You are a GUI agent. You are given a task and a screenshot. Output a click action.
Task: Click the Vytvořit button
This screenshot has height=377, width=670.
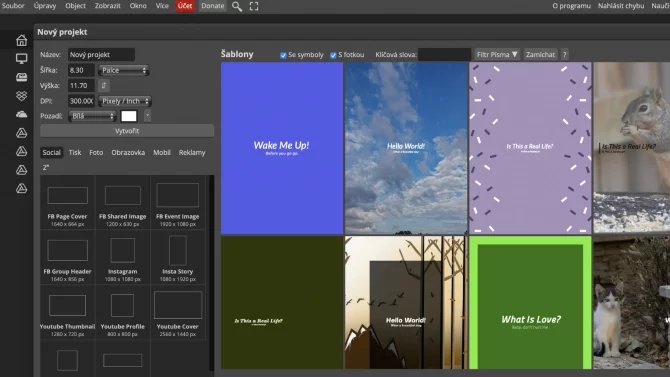tap(127, 131)
